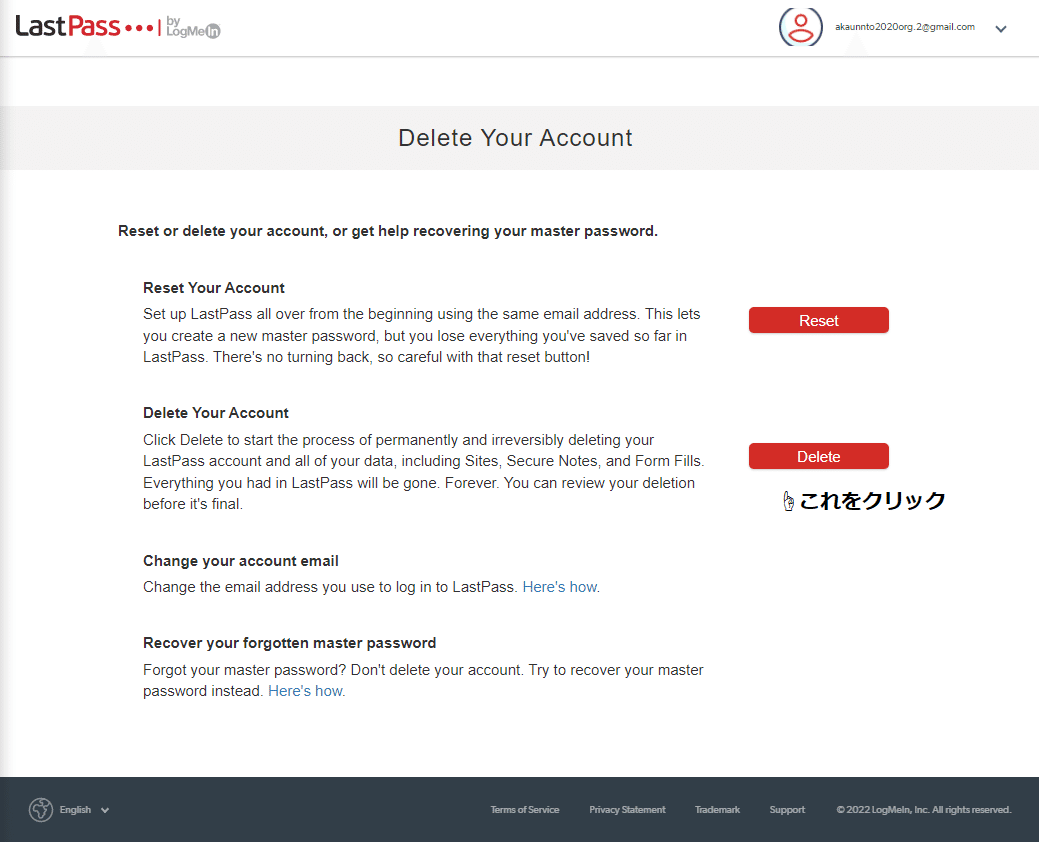
Task: Click the account email address
Action: tap(904, 26)
